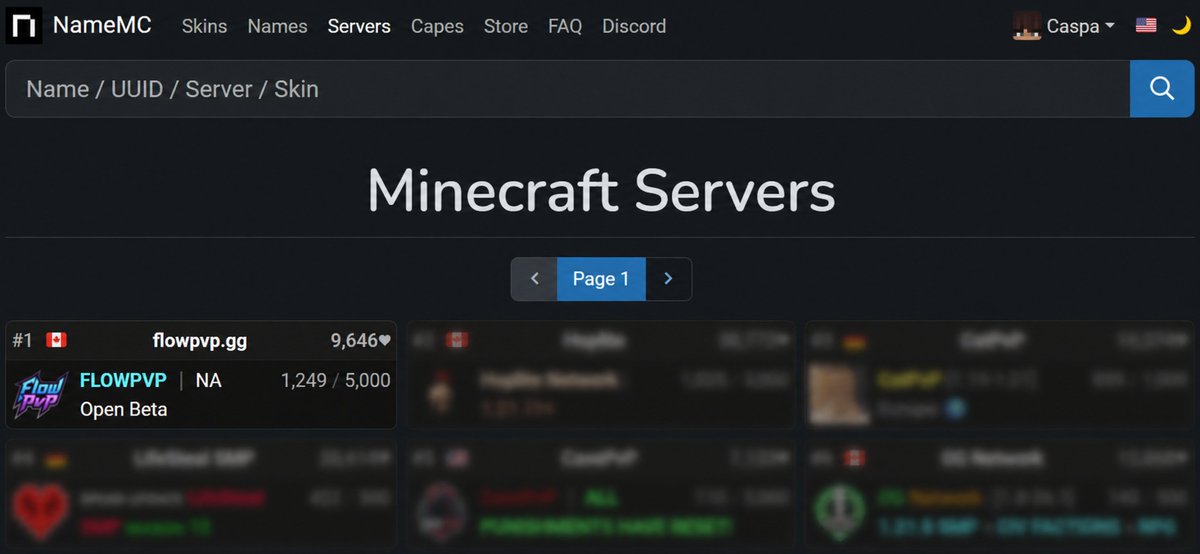Screen dimensions: 1200x554
Task: Click the Canada flag on flowpvp.gg
Action: [56, 341]
